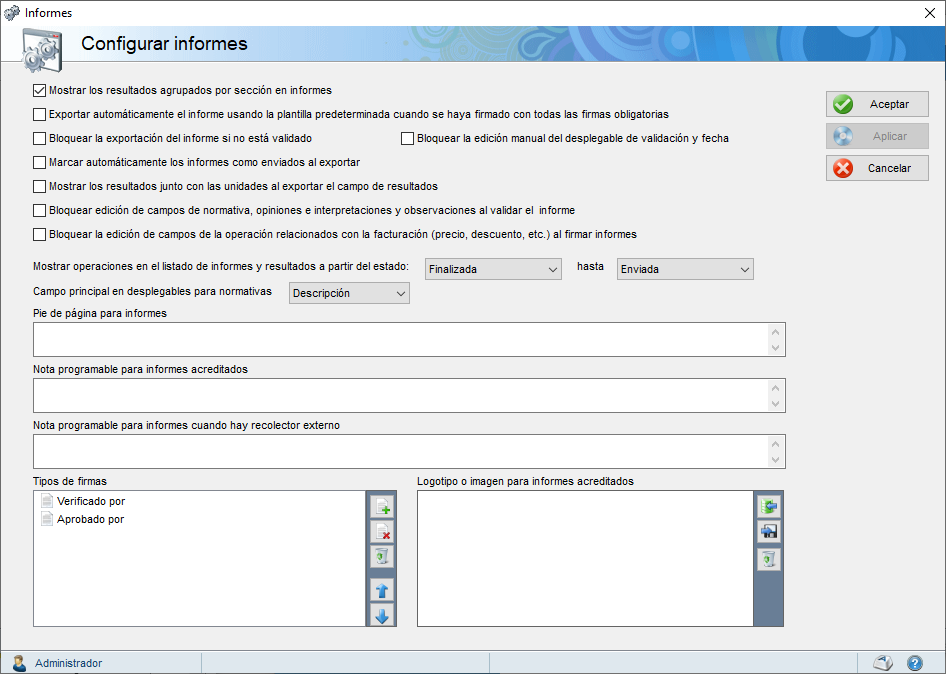Select Verificado por in signature list
Screen dimensions: 946x674
(90, 501)
